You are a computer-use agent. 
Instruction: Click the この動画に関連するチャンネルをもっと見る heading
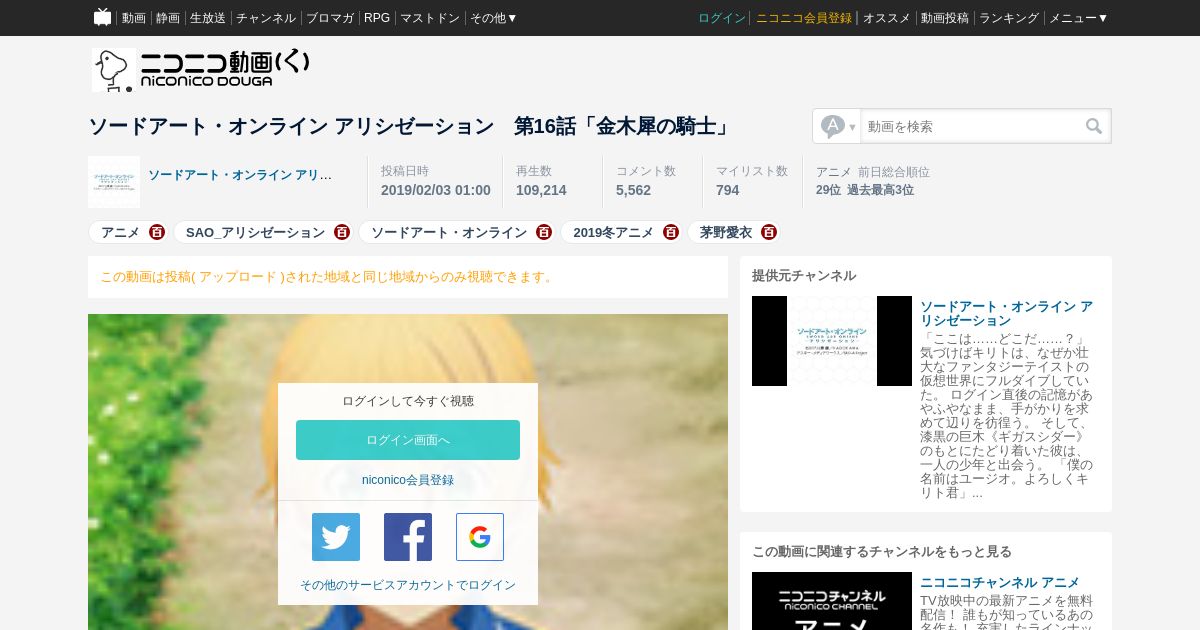coord(882,551)
